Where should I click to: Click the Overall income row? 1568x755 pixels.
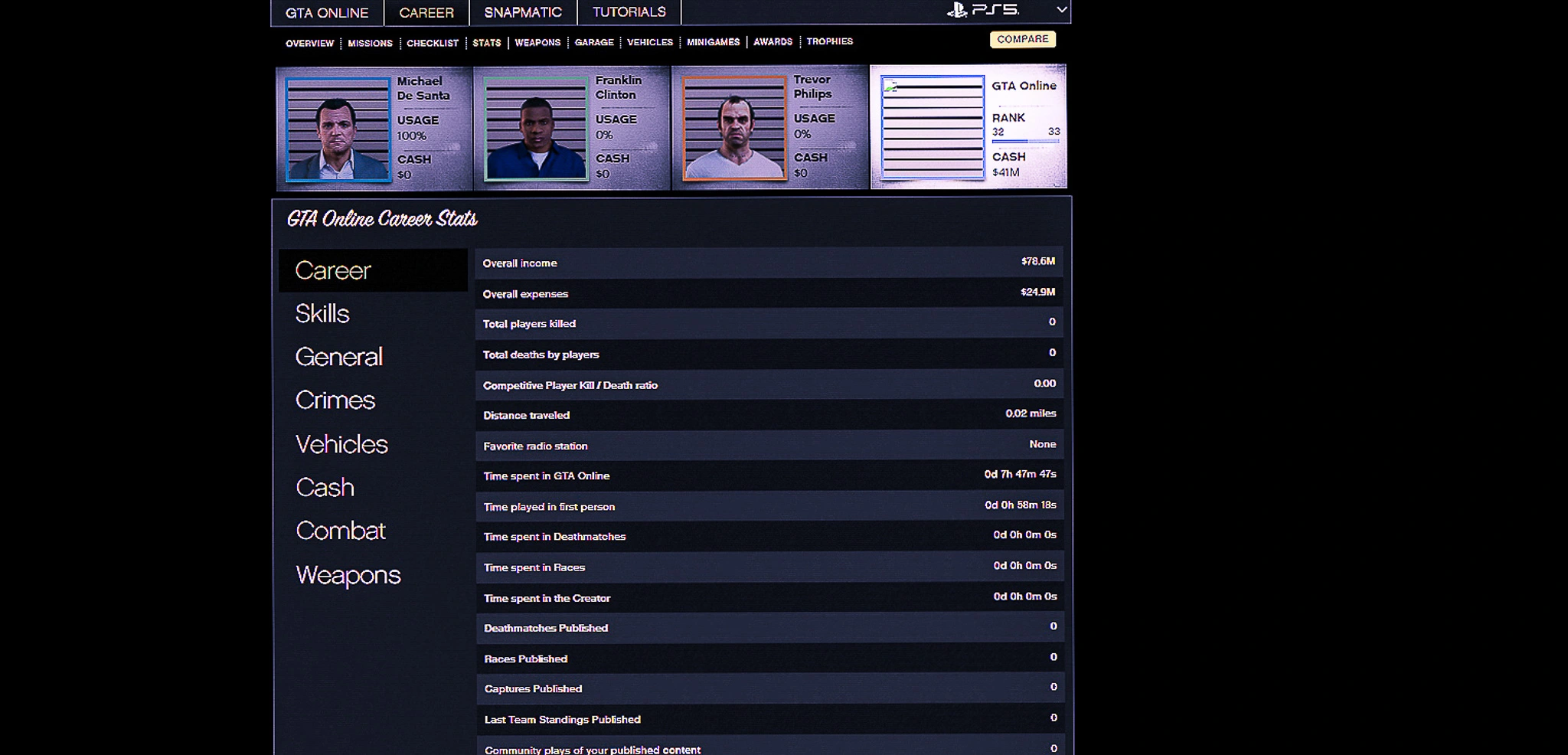point(769,263)
